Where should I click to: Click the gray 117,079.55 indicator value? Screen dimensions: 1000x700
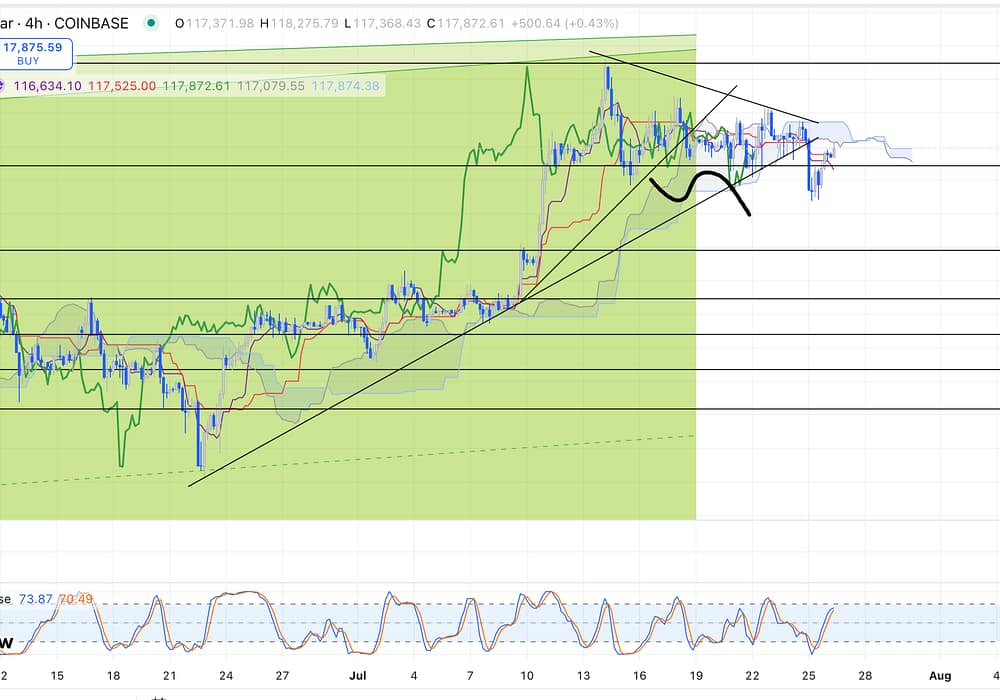[x=271, y=87]
